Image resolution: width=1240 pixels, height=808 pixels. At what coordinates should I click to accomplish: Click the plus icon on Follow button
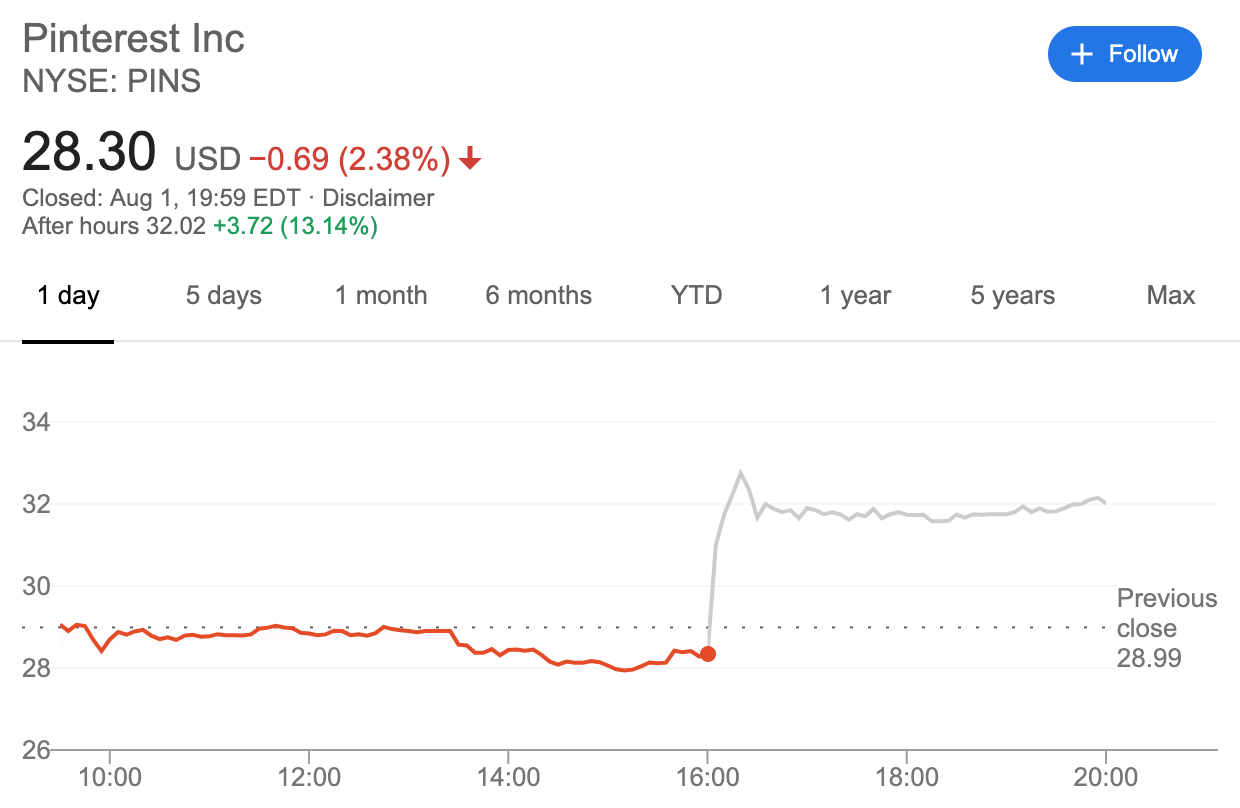pos(1081,54)
